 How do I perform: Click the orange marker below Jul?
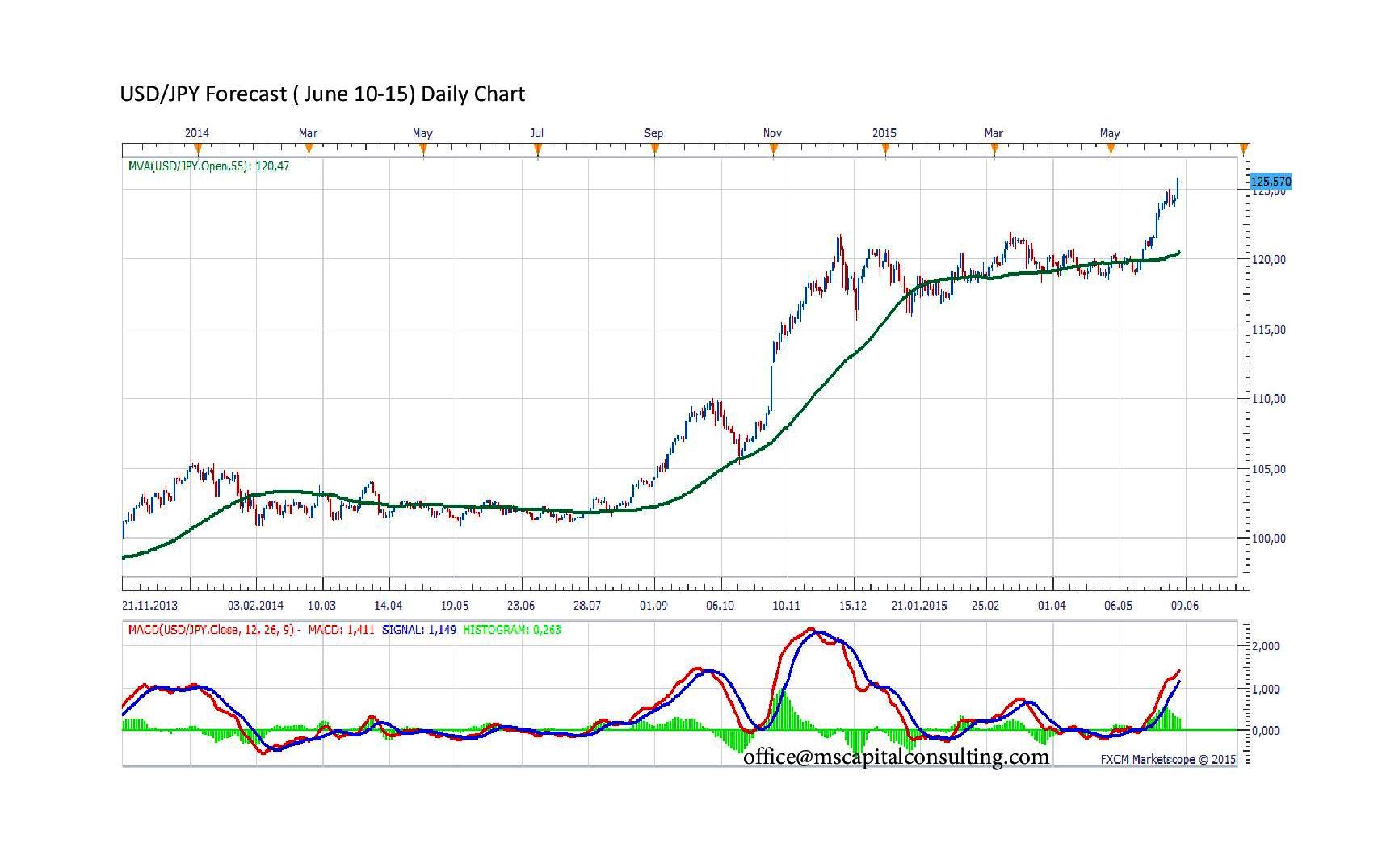[538, 149]
